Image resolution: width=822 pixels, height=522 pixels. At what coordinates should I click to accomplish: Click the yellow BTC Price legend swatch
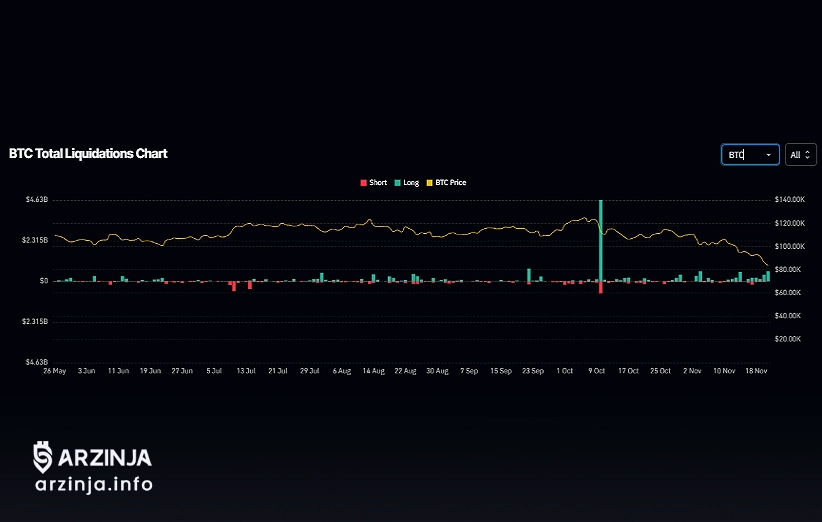coord(431,183)
